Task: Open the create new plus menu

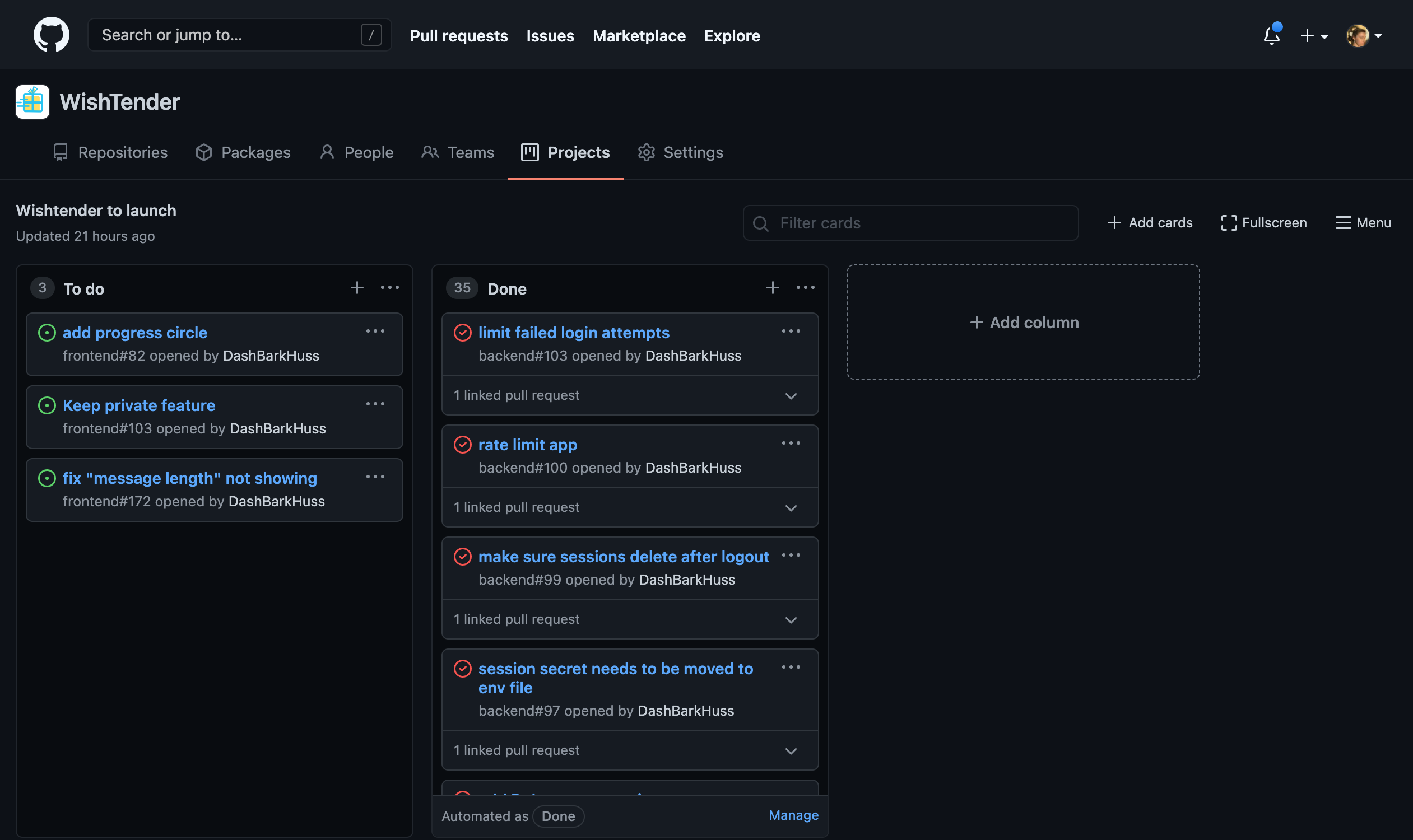Action: (x=1314, y=36)
